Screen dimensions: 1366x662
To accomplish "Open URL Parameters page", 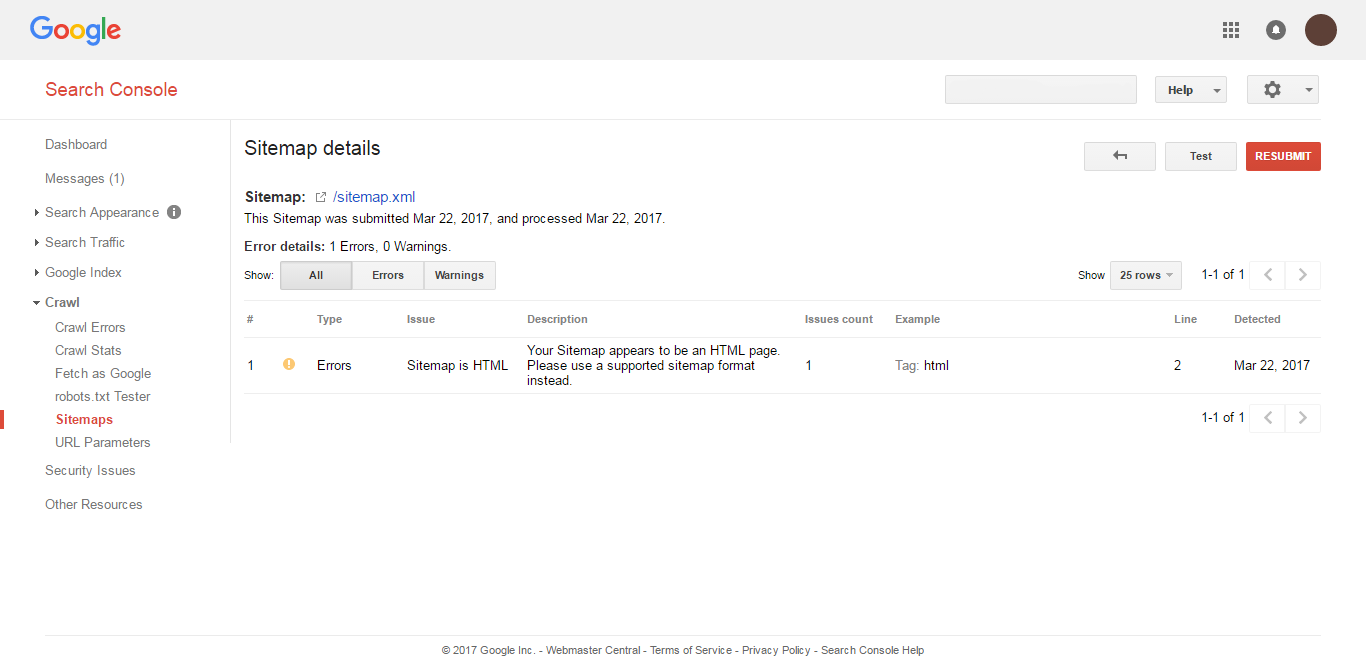I will (103, 442).
